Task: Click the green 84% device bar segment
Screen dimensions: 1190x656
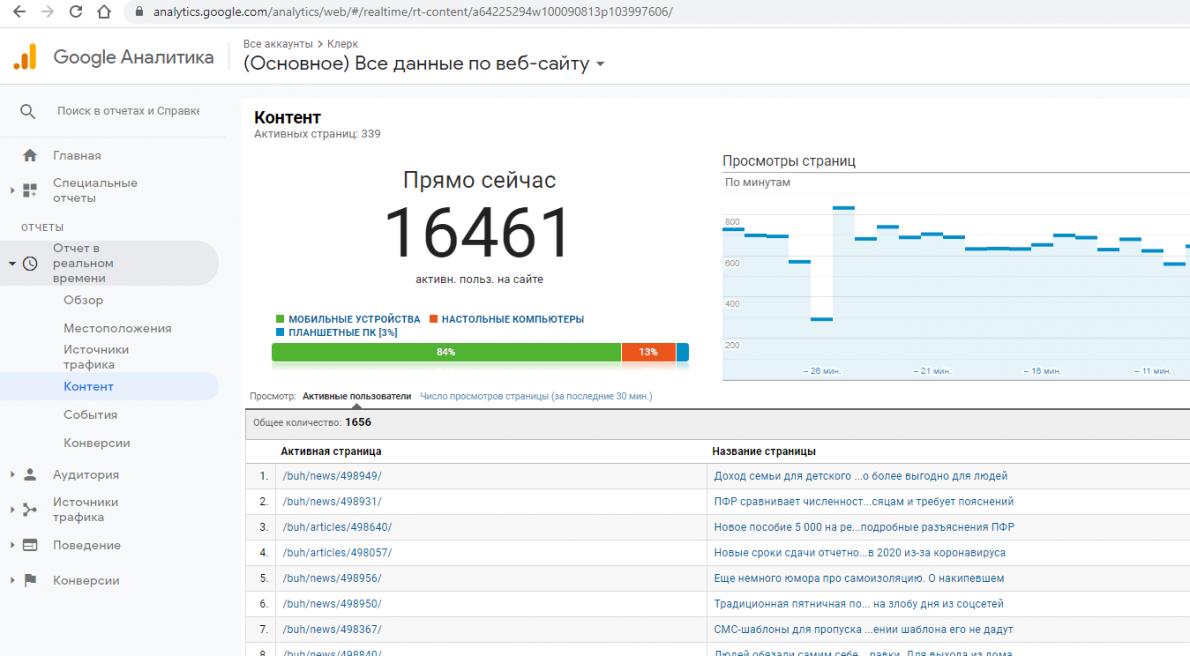Action: coord(446,352)
